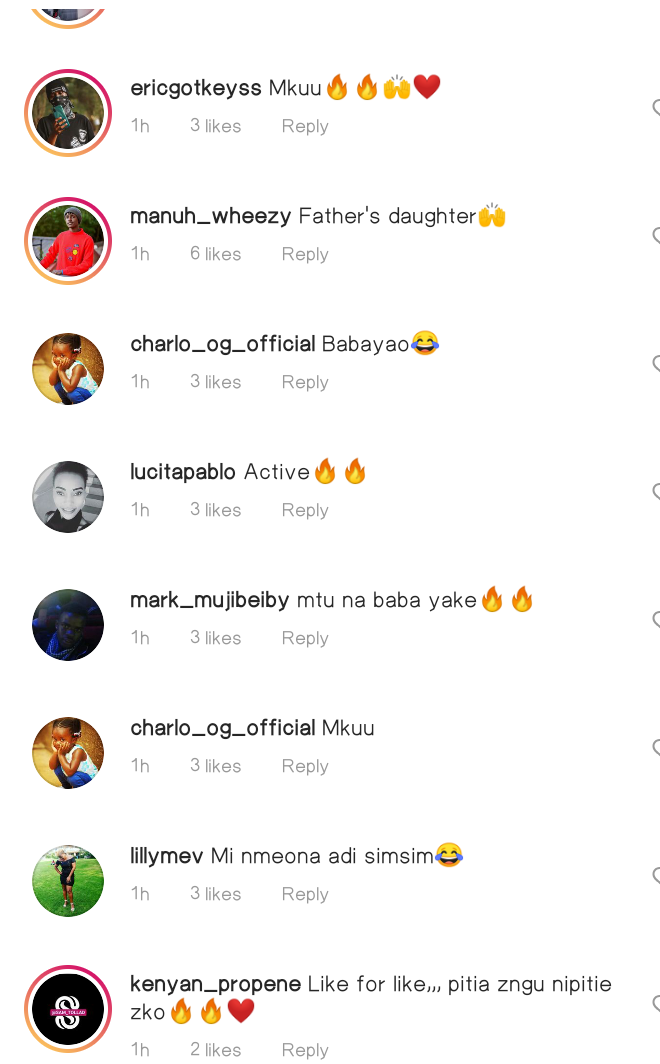View 2 likes on kenyan_propene's comment

[216, 1050]
